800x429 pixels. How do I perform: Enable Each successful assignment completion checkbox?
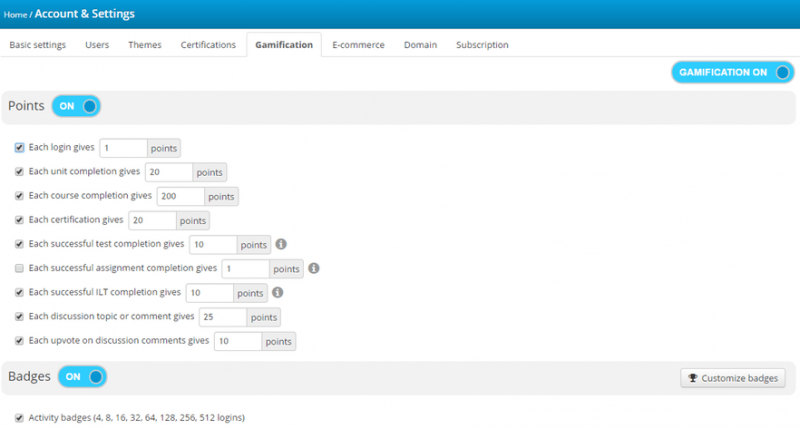pos(19,268)
